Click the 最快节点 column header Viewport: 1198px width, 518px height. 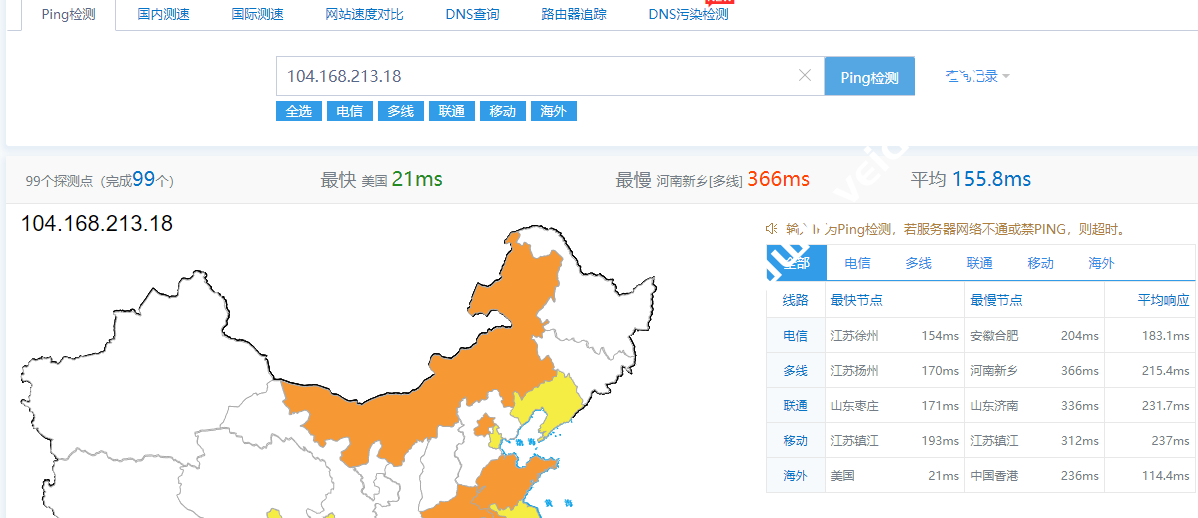(856, 300)
